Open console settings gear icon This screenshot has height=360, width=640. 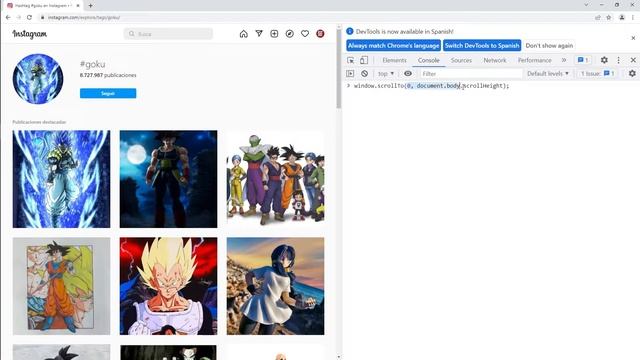(x=632, y=73)
